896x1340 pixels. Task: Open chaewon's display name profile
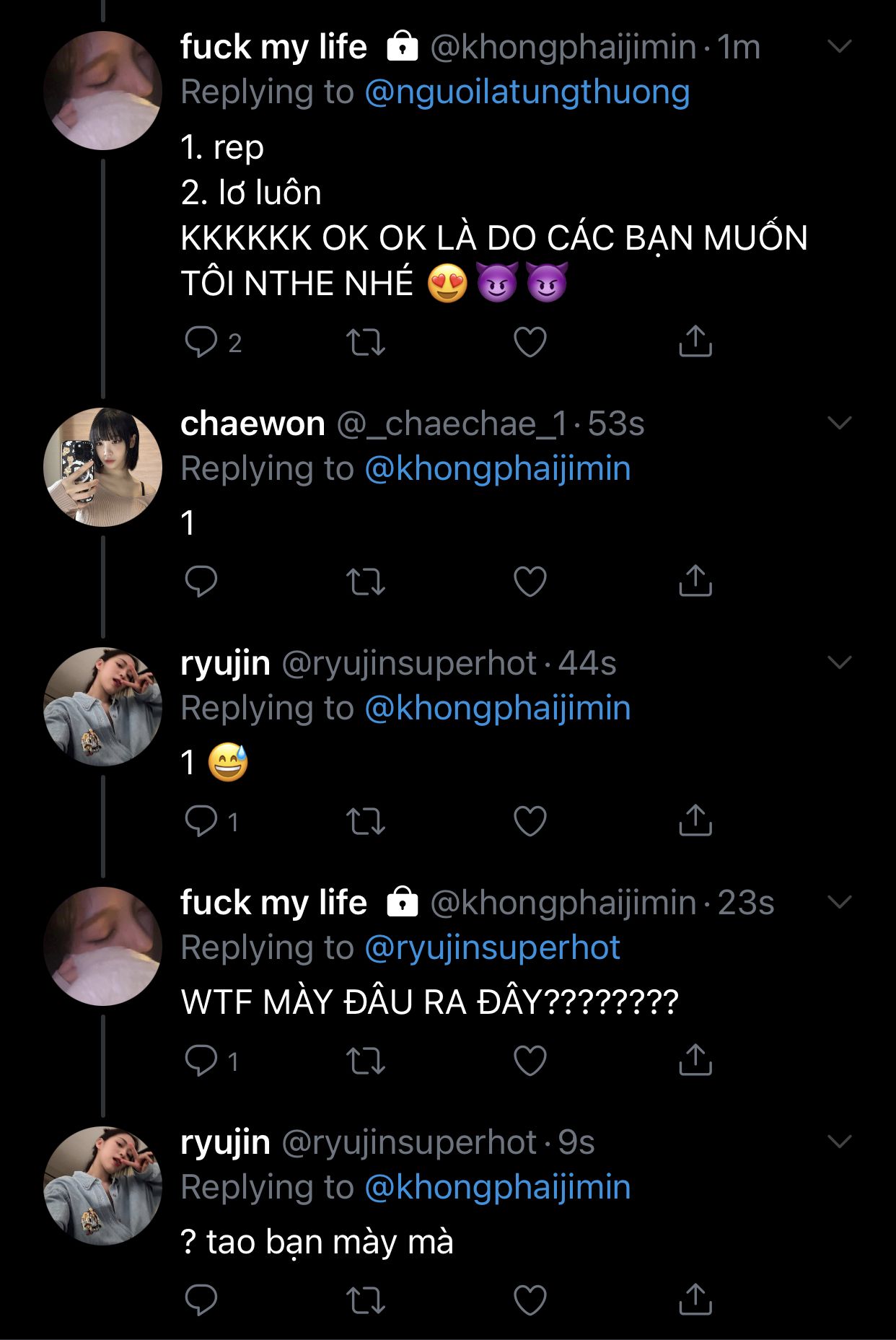pyautogui.click(x=252, y=424)
